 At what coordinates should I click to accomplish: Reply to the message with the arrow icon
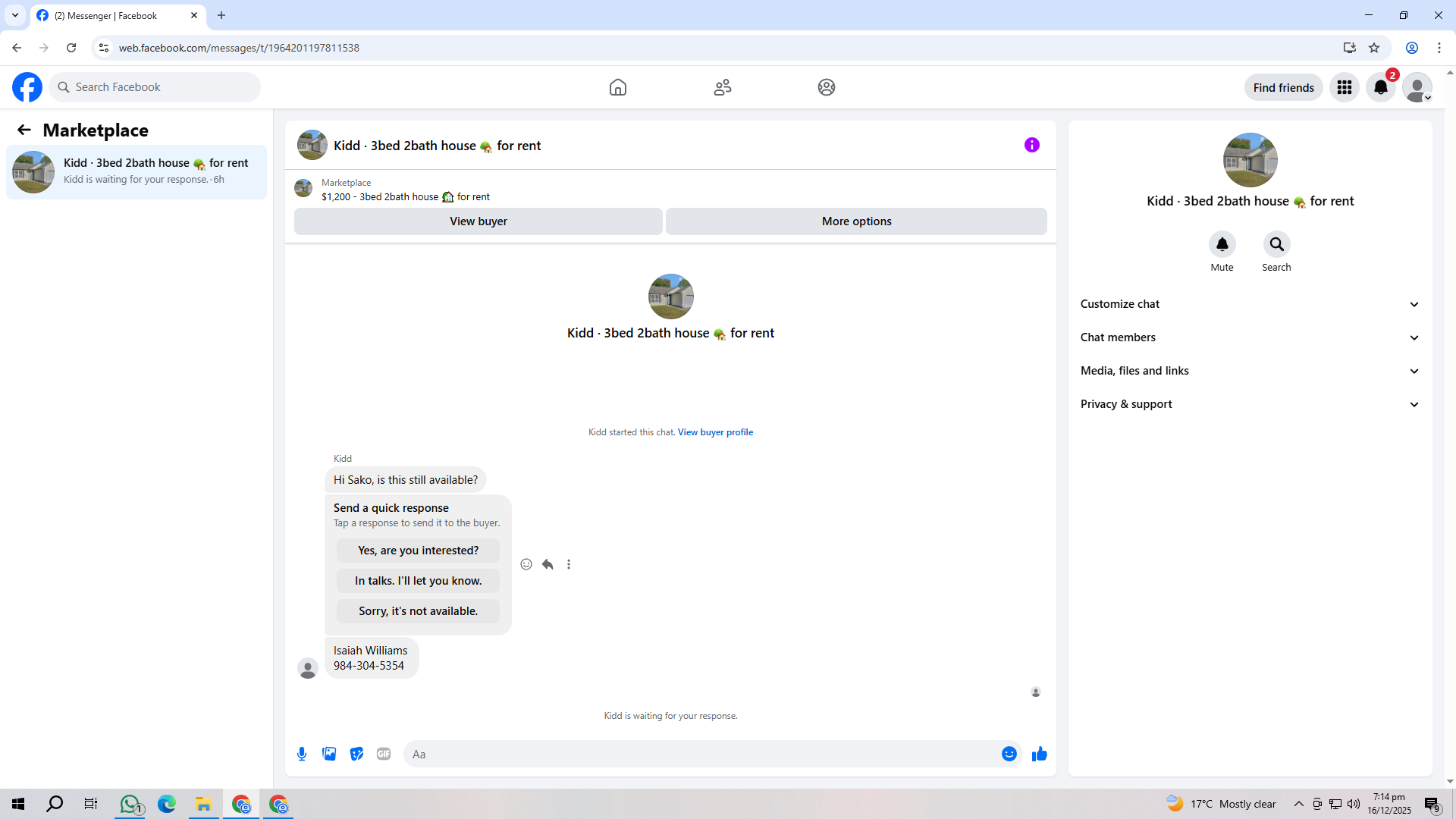pyautogui.click(x=548, y=564)
